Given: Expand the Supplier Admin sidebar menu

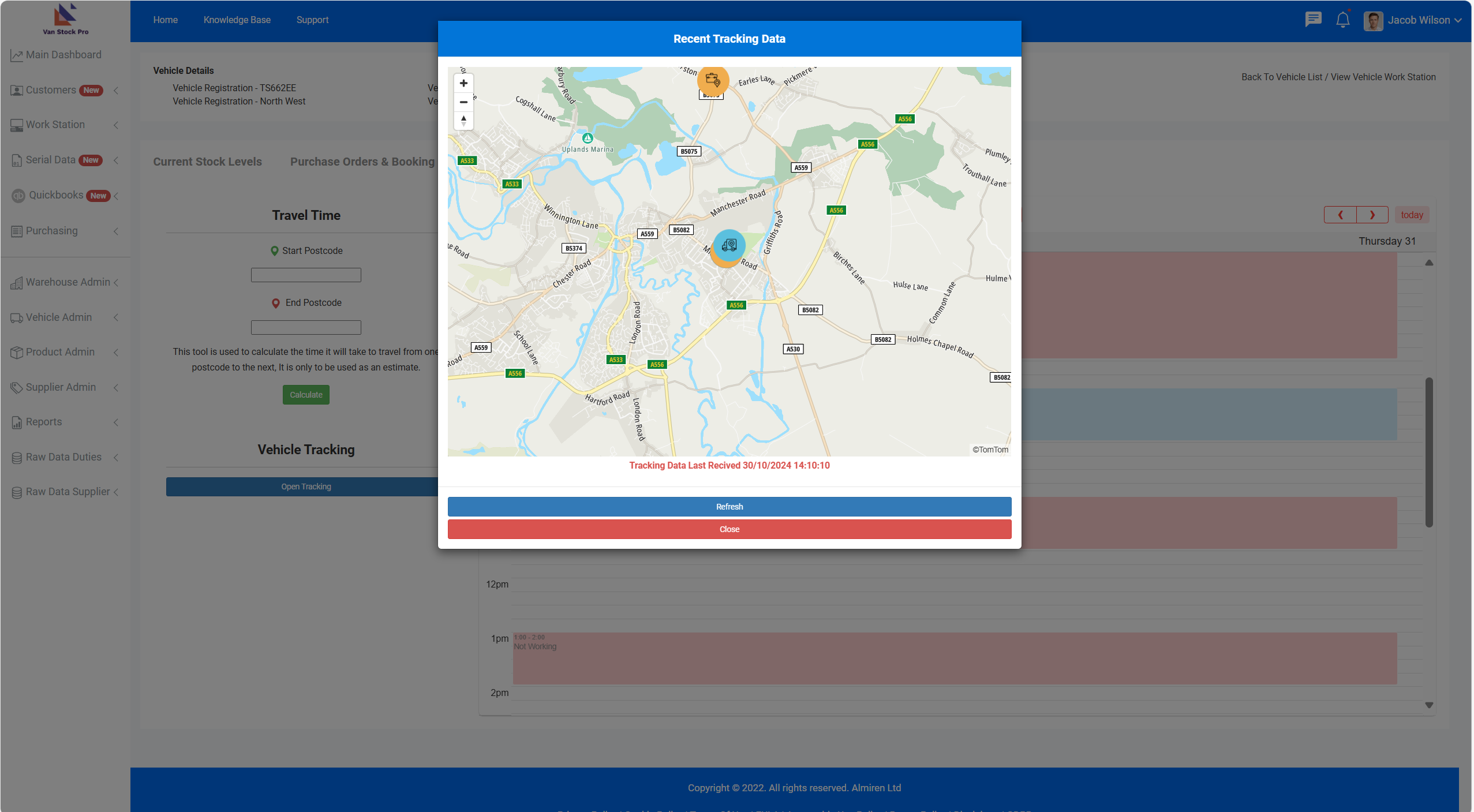Looking at the screenshot, I should 116,388.
